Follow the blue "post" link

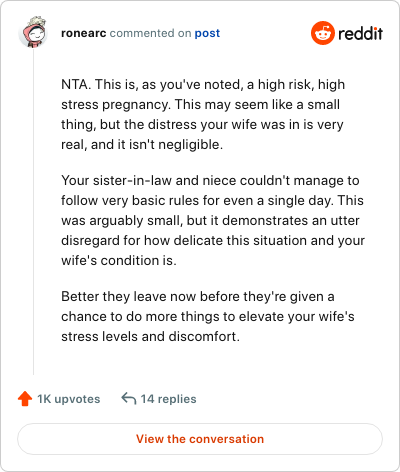click(x=207, y=33)
